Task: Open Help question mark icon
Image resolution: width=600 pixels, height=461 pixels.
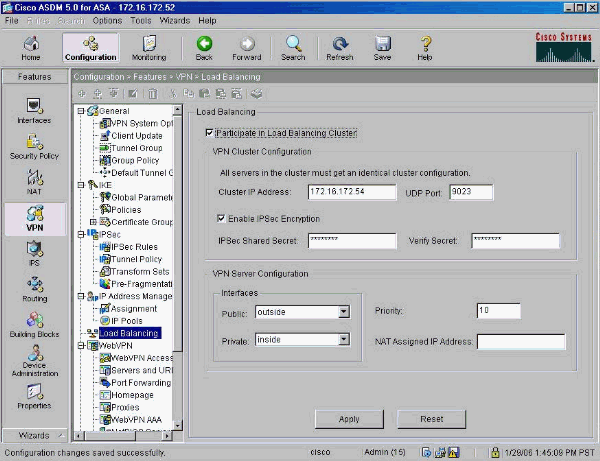Action: pyautogui.click(x=425, y=48)
